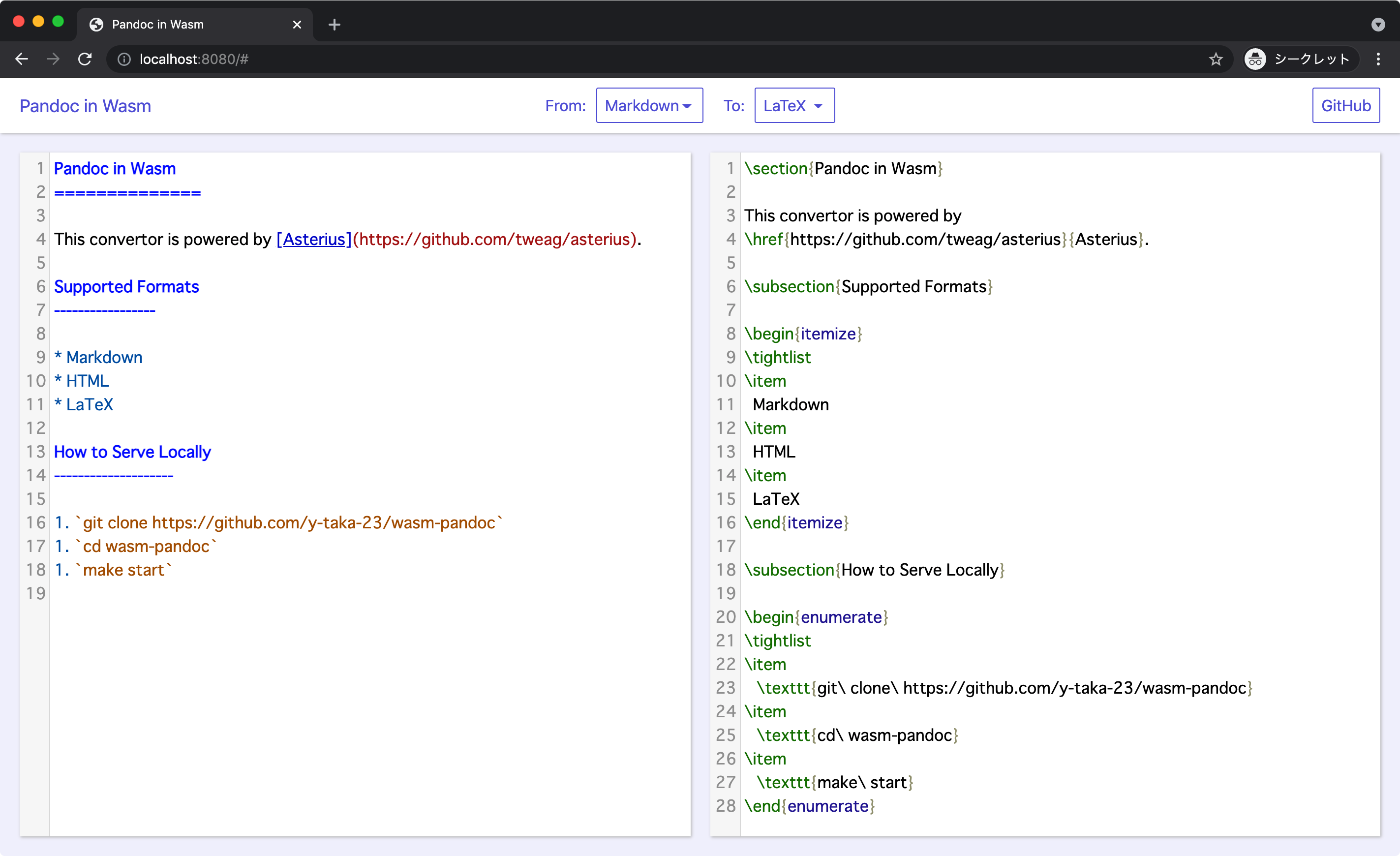Open the Chrome three-dot menu
1400x856 pixels.
click(1378, 59)
